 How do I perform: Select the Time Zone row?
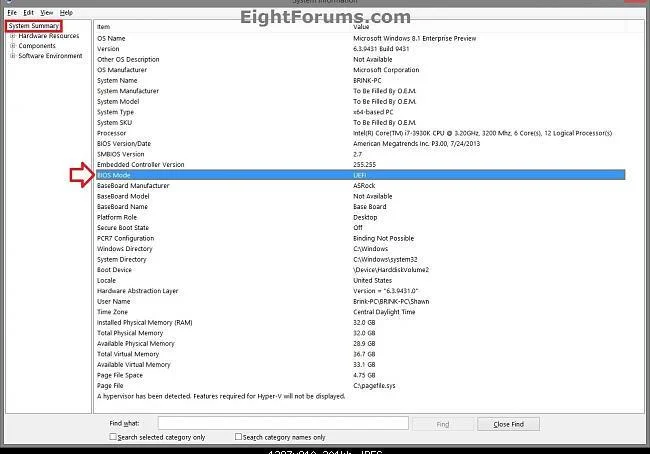(360, 312)
